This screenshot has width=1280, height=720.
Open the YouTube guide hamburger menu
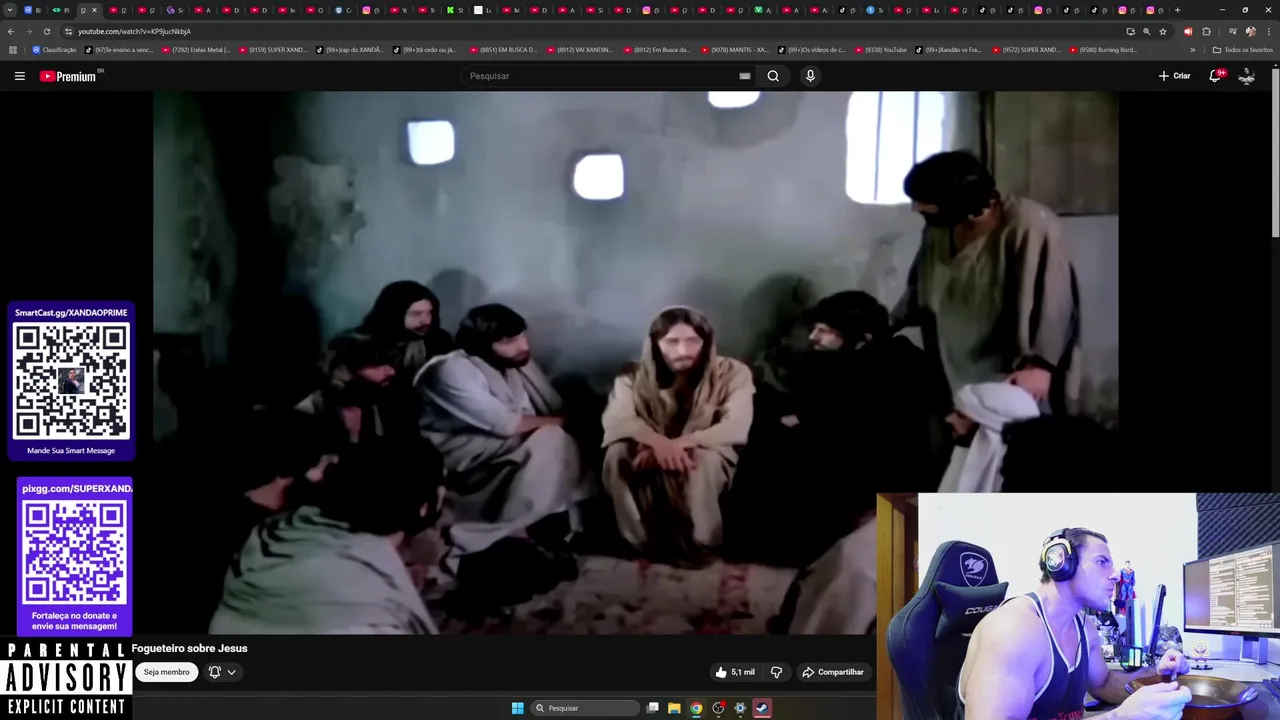19,76
